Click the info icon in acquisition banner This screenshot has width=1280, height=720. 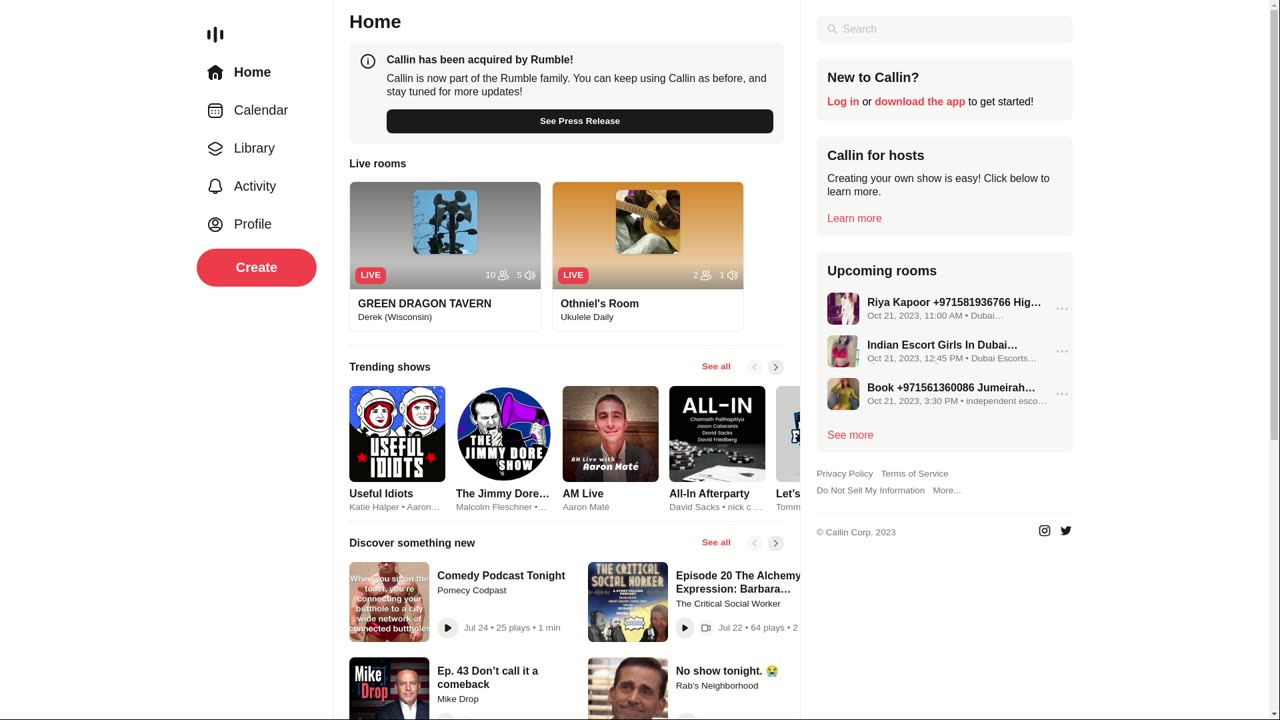pos(368,61)
